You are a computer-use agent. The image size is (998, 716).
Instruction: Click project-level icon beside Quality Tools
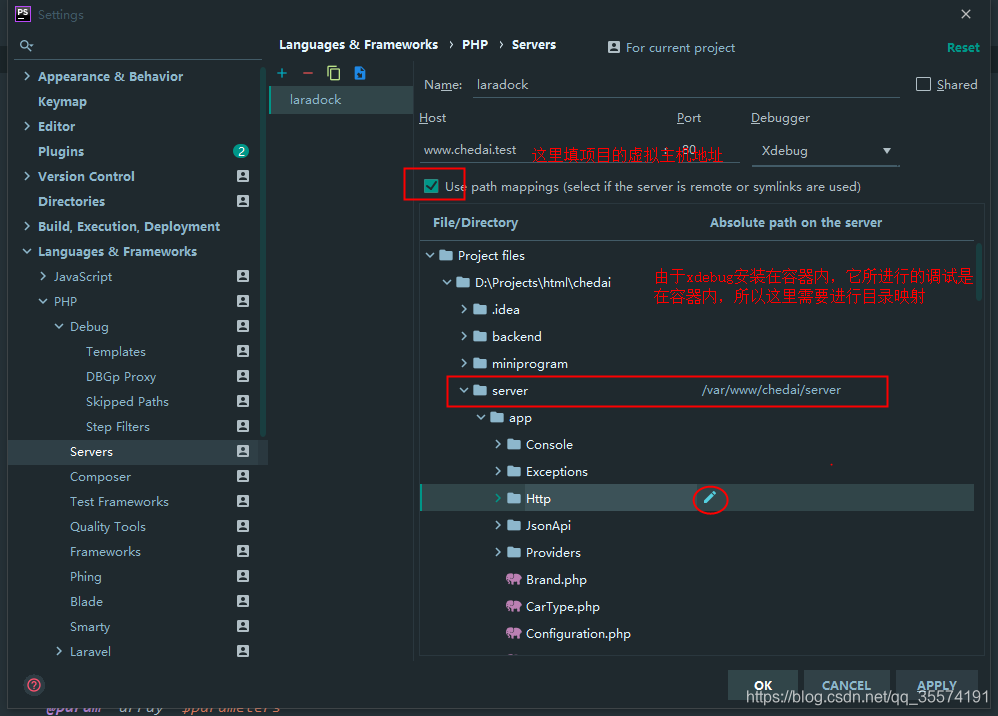point(242,526)
